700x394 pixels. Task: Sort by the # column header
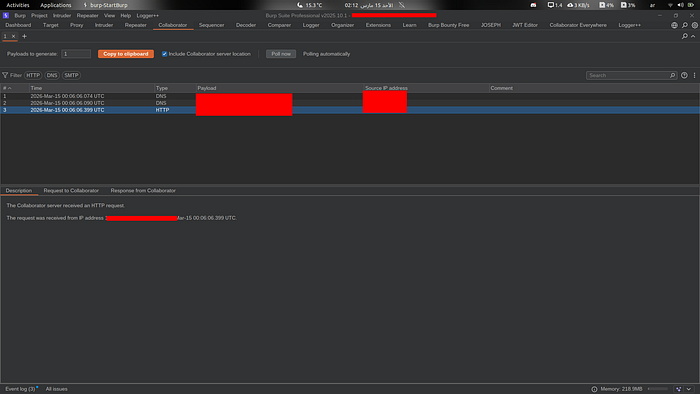tap(15, 88)
